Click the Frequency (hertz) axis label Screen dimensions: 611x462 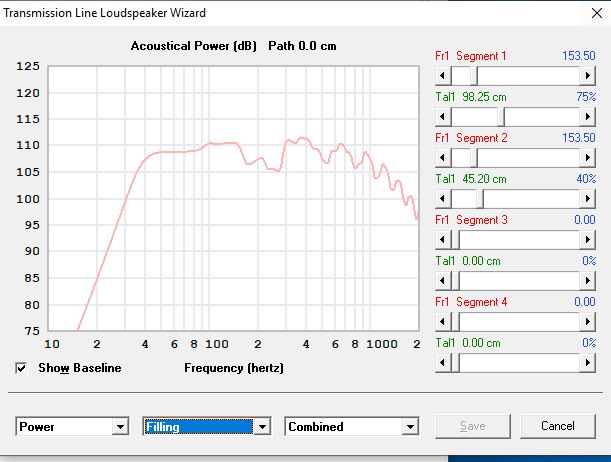(x=234, y=368)
